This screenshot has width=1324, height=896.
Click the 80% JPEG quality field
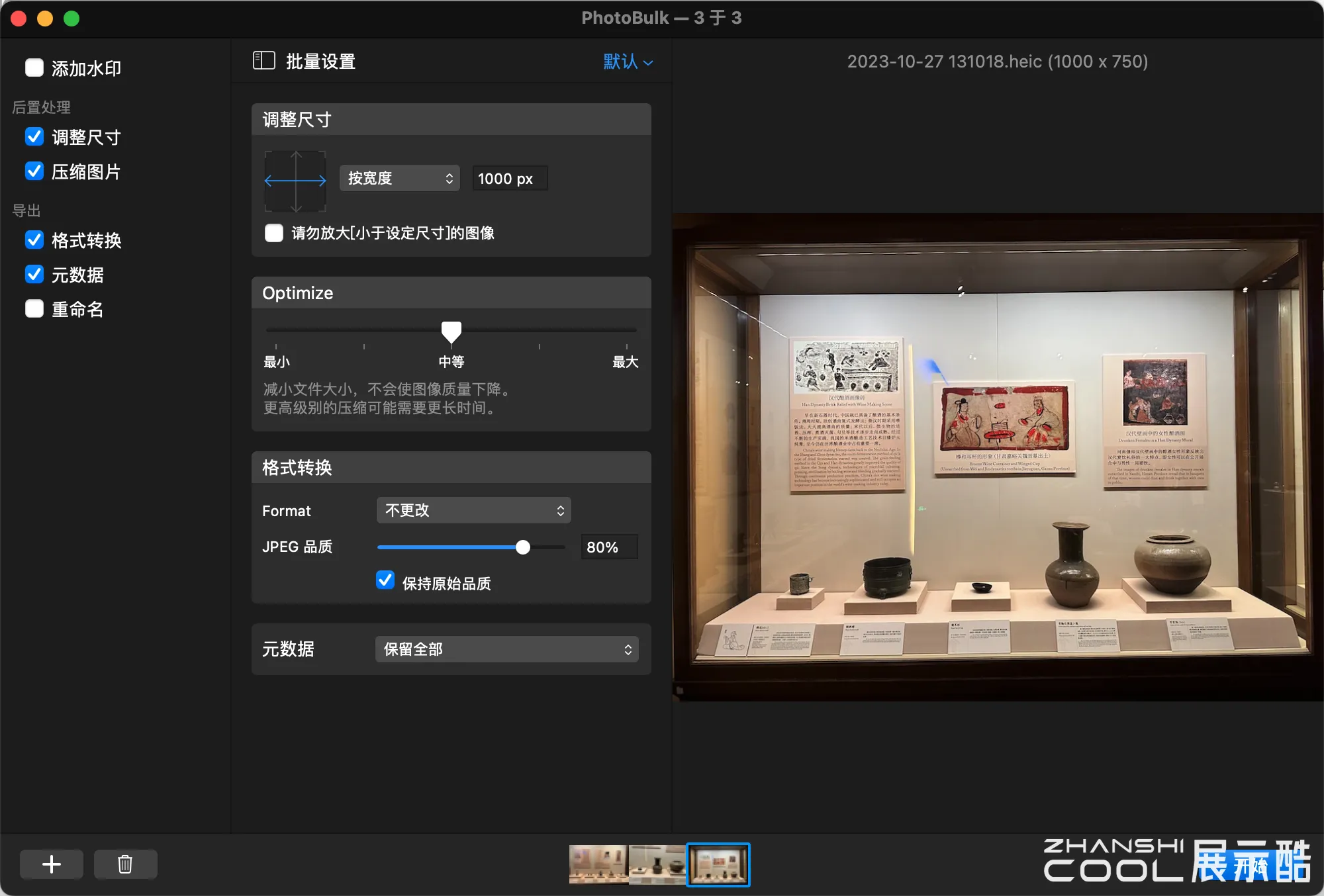click(x=609, y=547)
